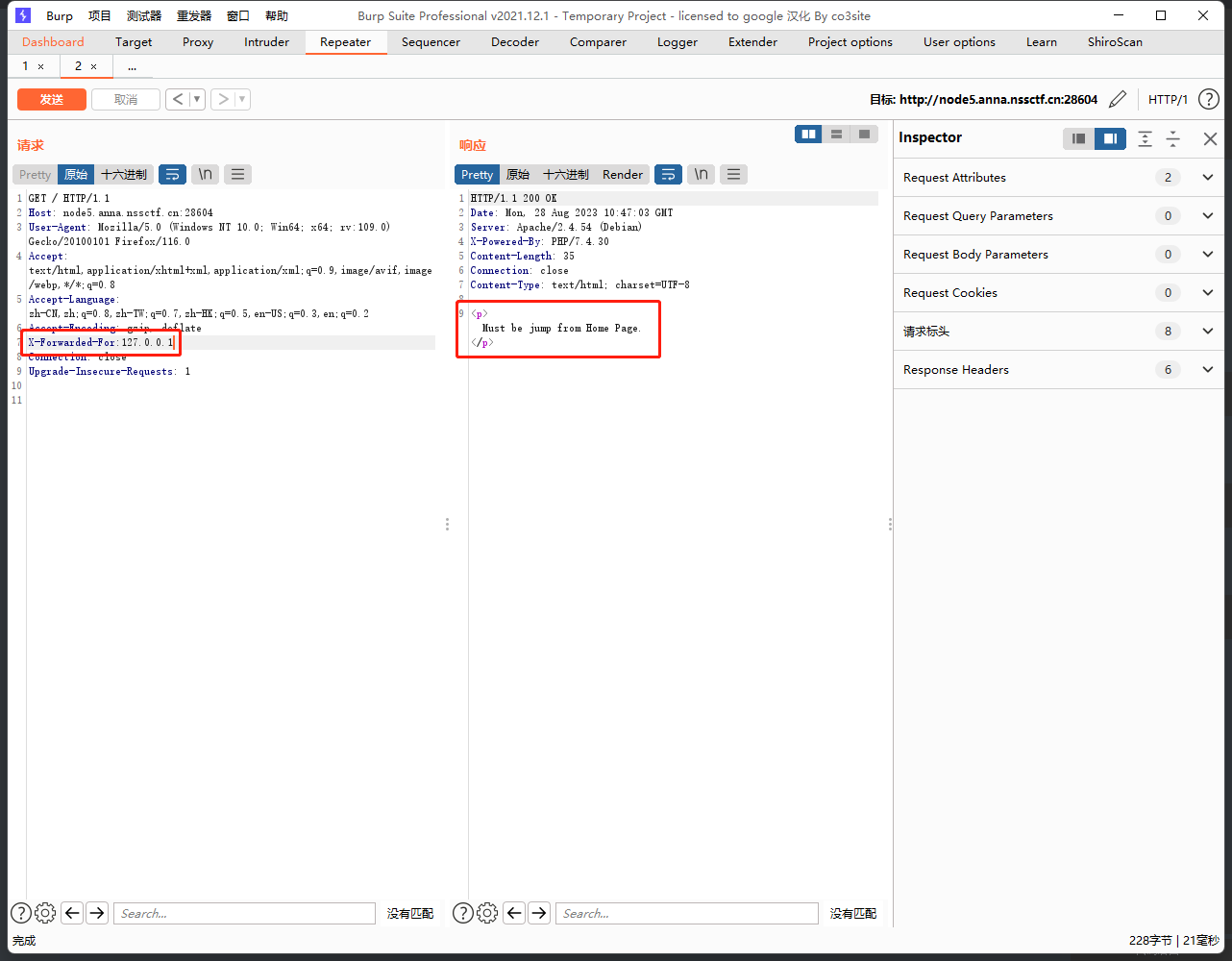Select Repeater sub-tab 1
The height and width of the screenshot is (961, 1232).
[25, 65]
